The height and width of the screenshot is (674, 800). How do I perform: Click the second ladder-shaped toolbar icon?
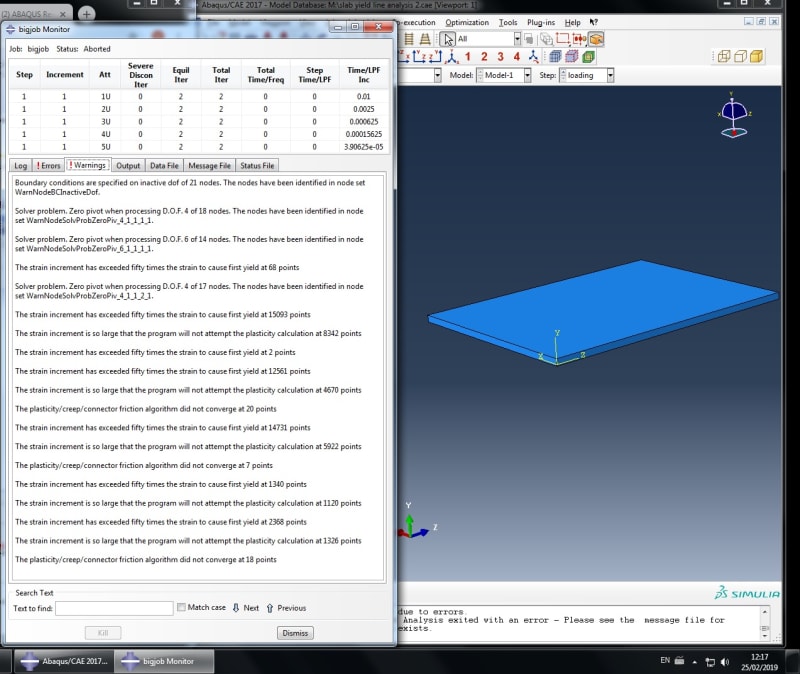424,39
